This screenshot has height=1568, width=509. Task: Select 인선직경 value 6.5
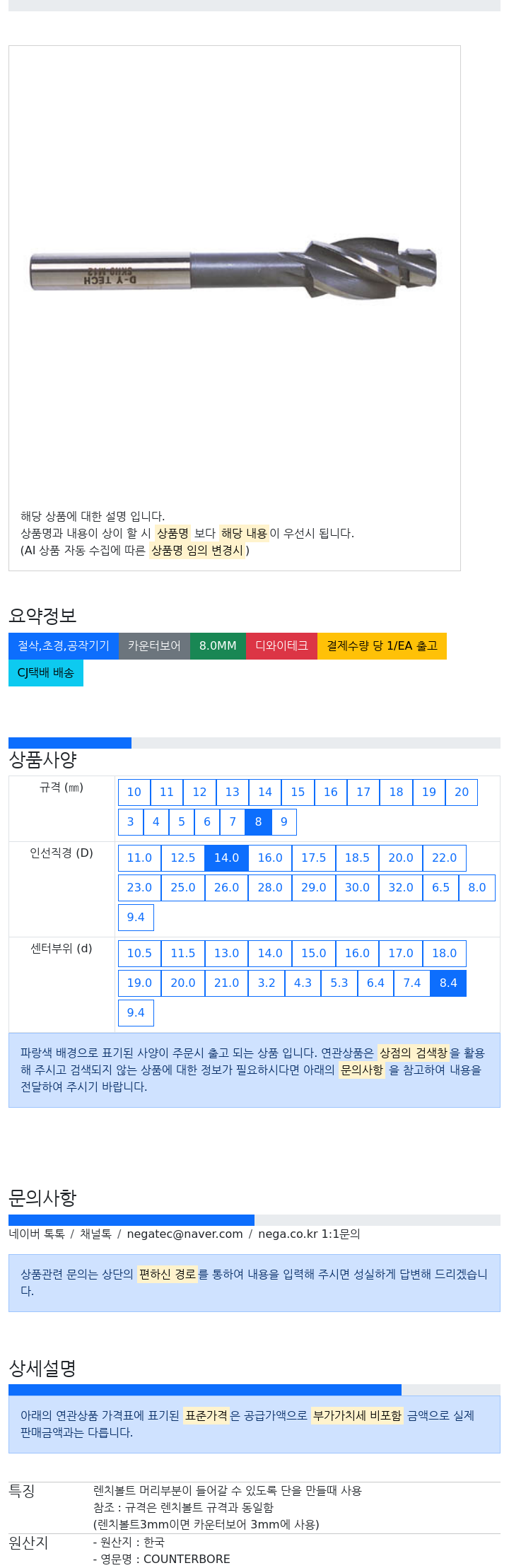pos(441,888)
